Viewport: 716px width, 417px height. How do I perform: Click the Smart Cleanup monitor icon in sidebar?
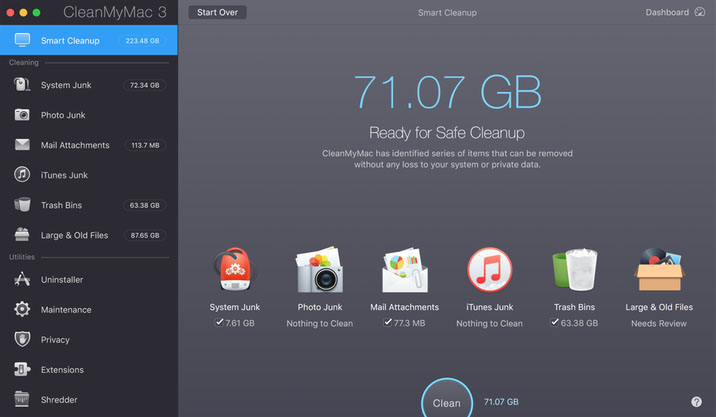click(x=22, y=40)
